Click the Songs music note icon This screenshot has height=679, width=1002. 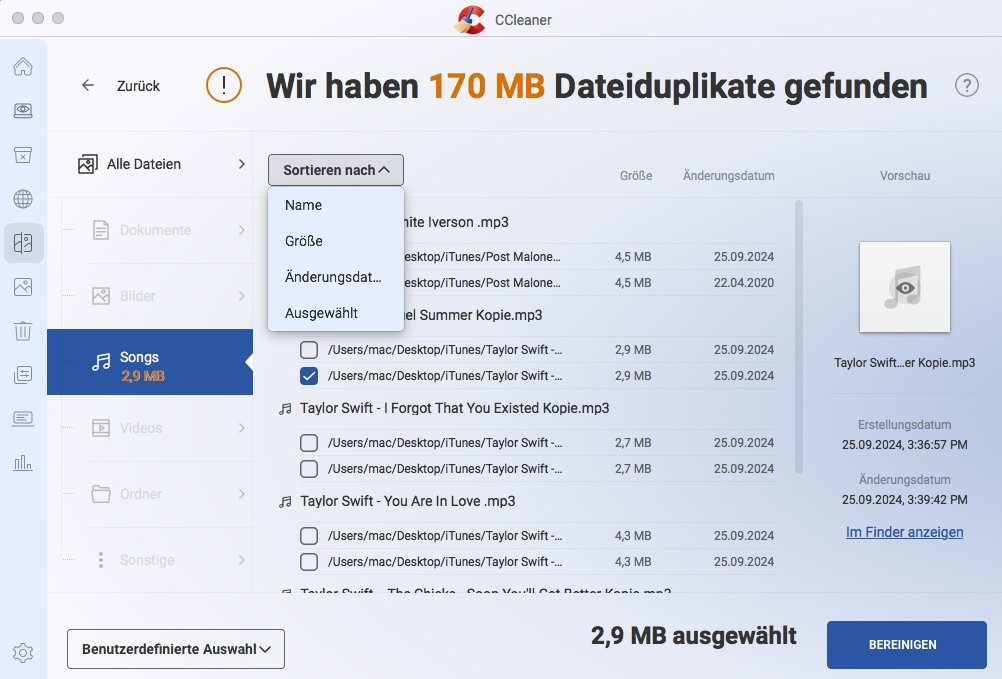[101, 363]
